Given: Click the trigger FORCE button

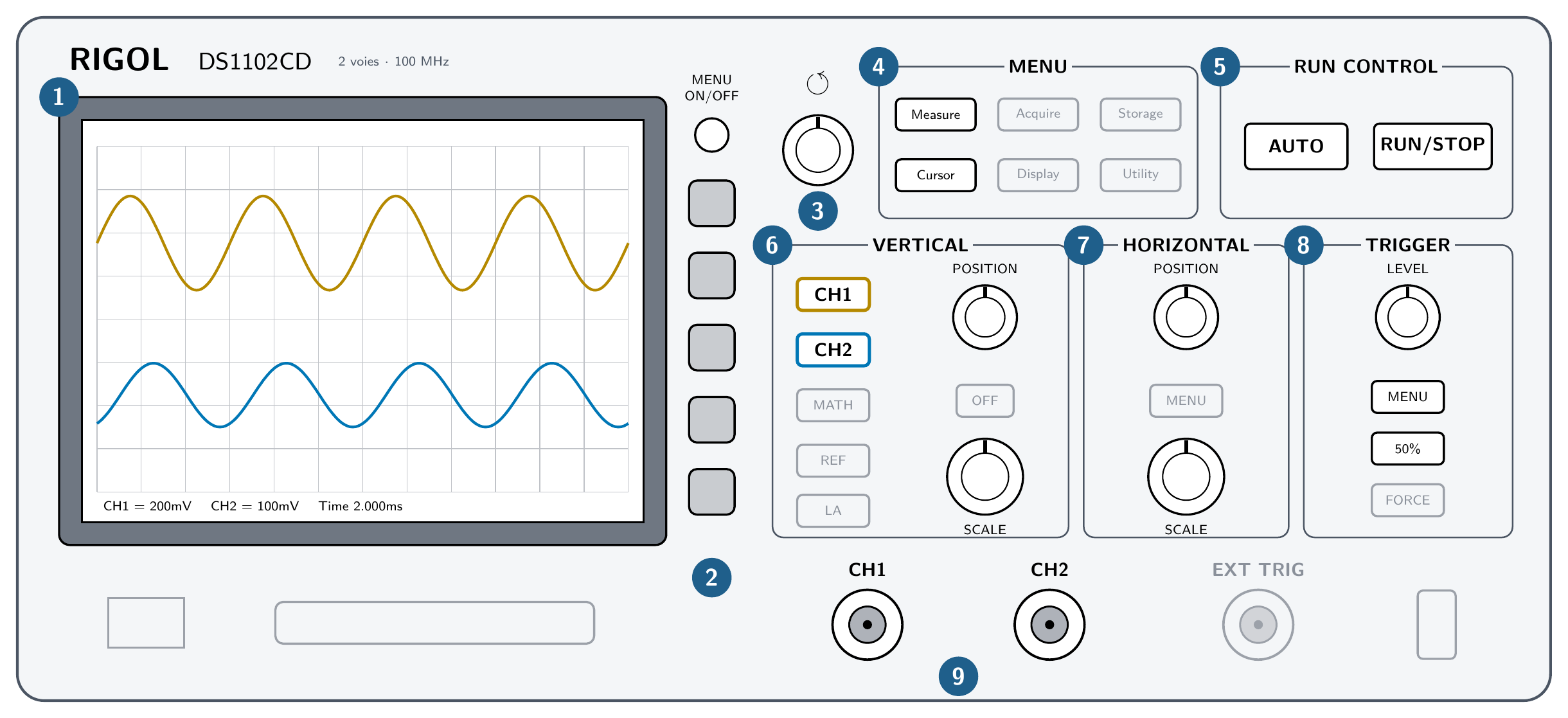Looking at the screenshot, I should click(1407, 500).
